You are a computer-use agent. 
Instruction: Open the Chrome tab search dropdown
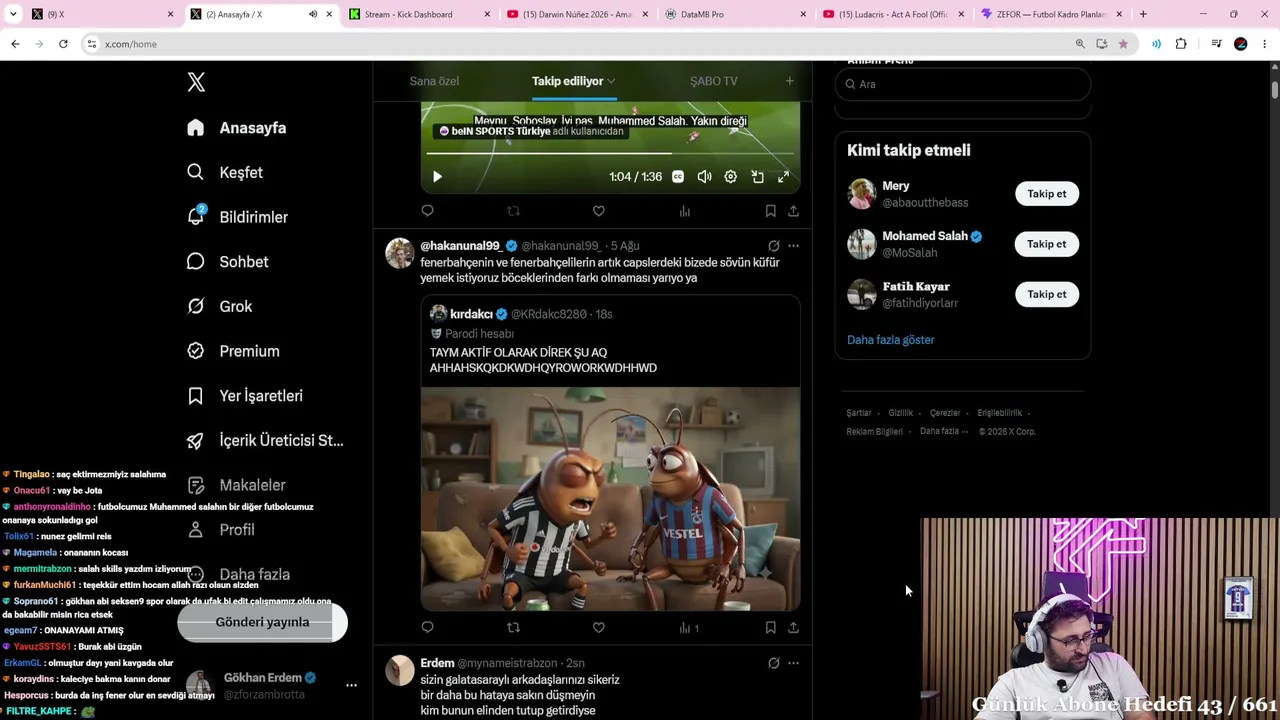(x=13, y=15)
